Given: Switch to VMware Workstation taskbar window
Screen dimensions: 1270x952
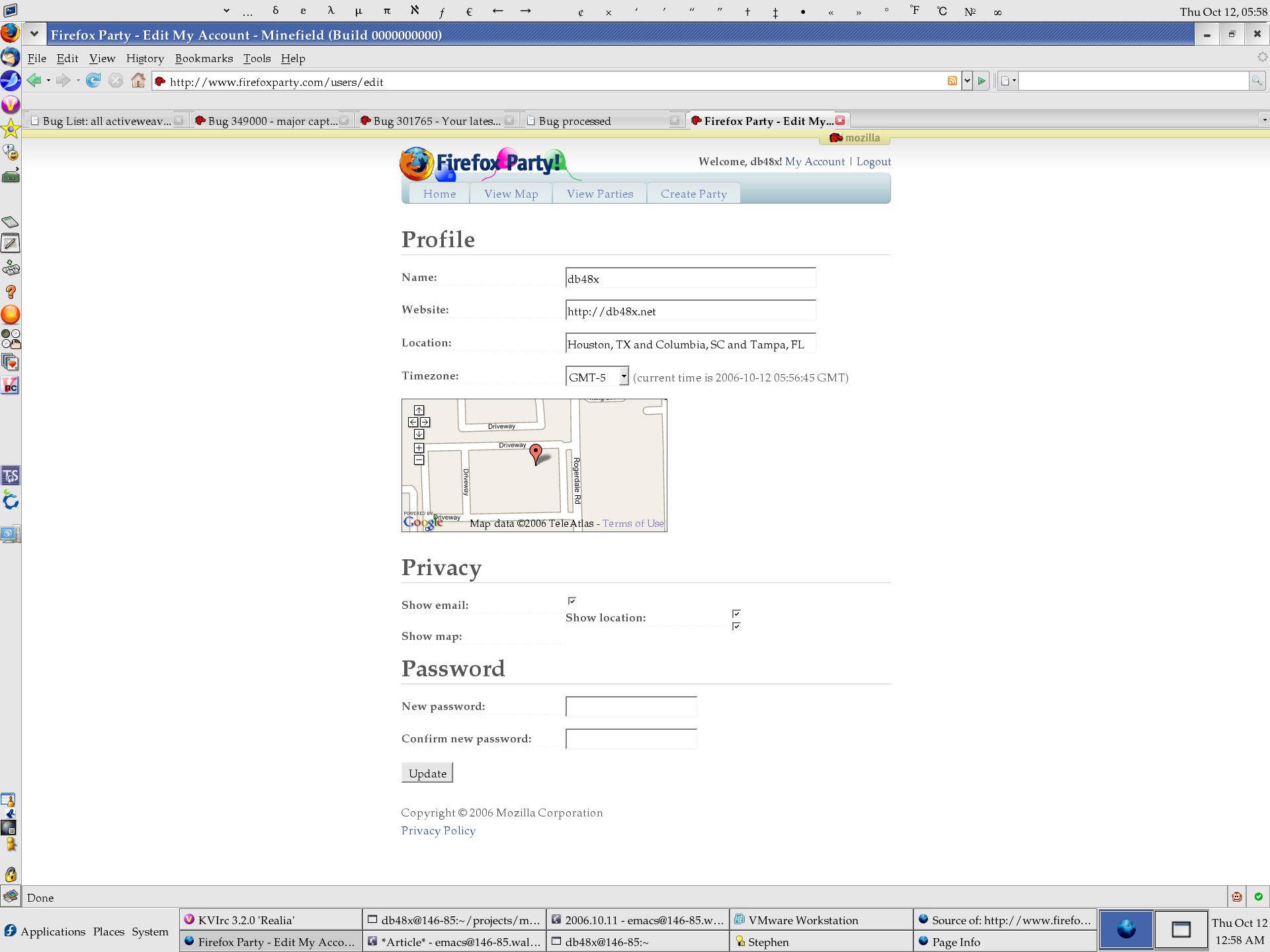Looking at the screenshot, I should (x=822, y=920).
